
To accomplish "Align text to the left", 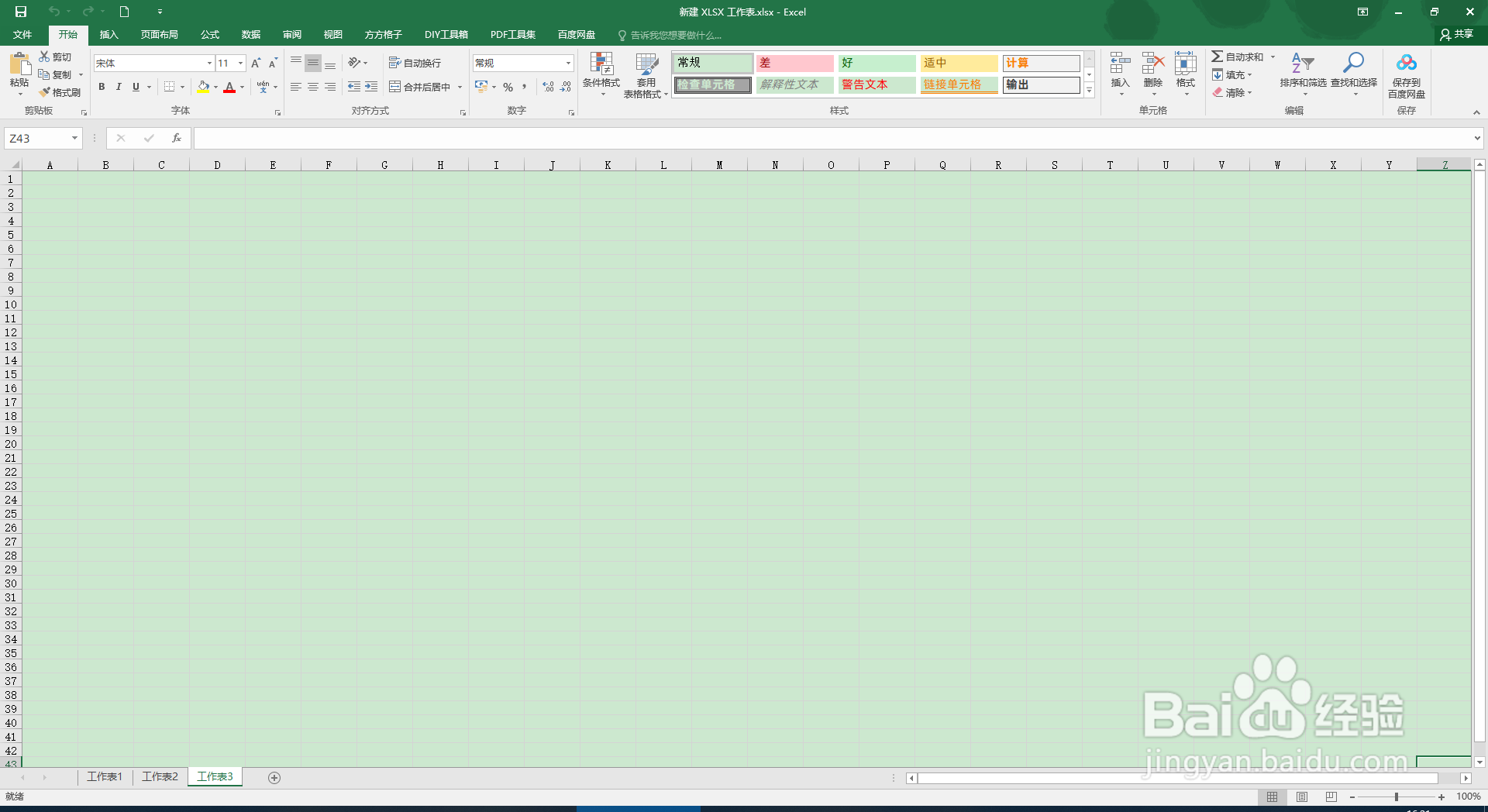I will (x=296, y=87).
